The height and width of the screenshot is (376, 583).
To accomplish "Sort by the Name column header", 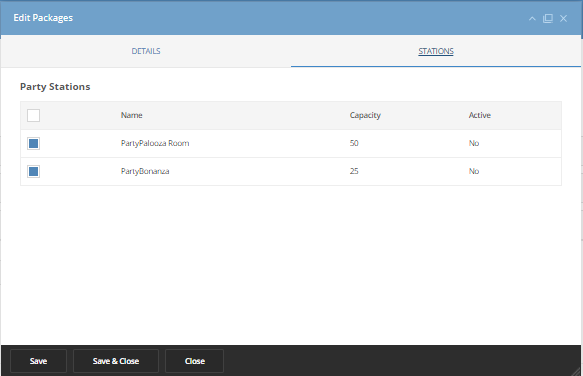I will click(x=132, y=115).
